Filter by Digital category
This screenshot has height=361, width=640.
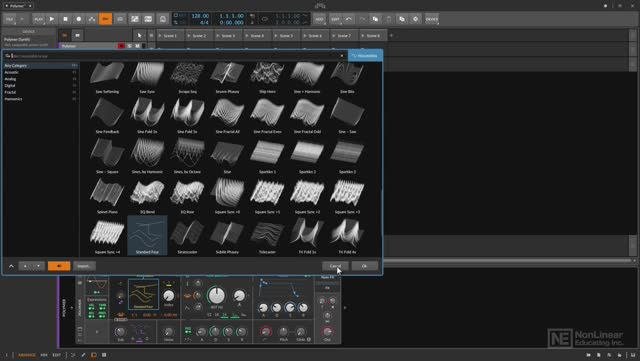[x=41, y=85]
